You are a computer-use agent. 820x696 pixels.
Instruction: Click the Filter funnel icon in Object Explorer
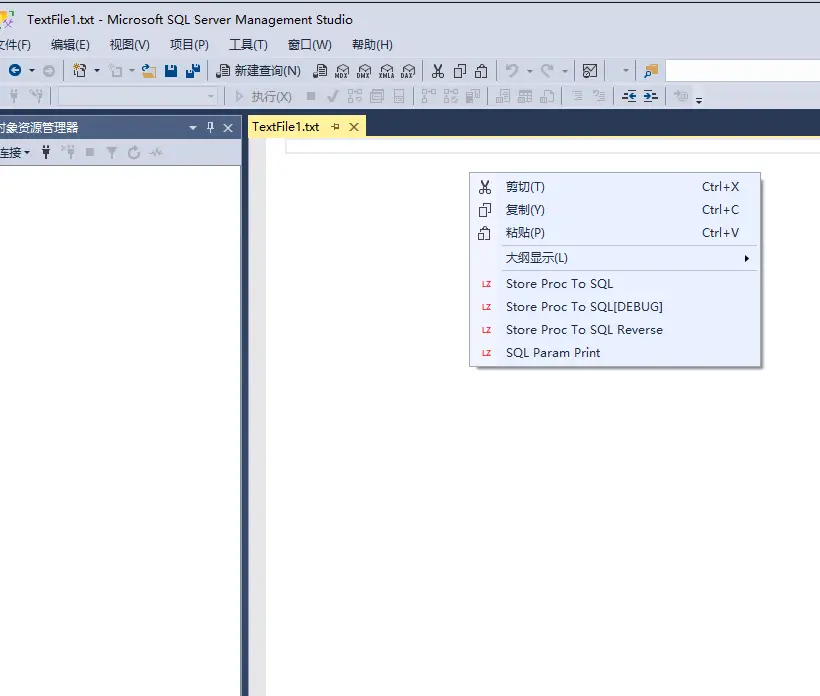coord(111,152)
